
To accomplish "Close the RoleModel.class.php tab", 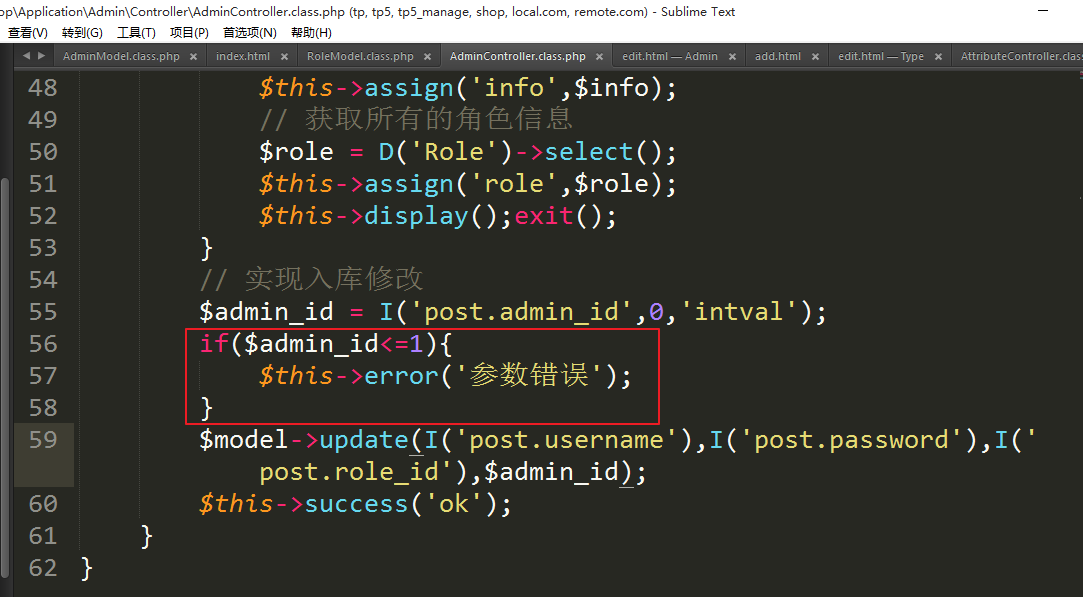I will (x=426, y=57).
